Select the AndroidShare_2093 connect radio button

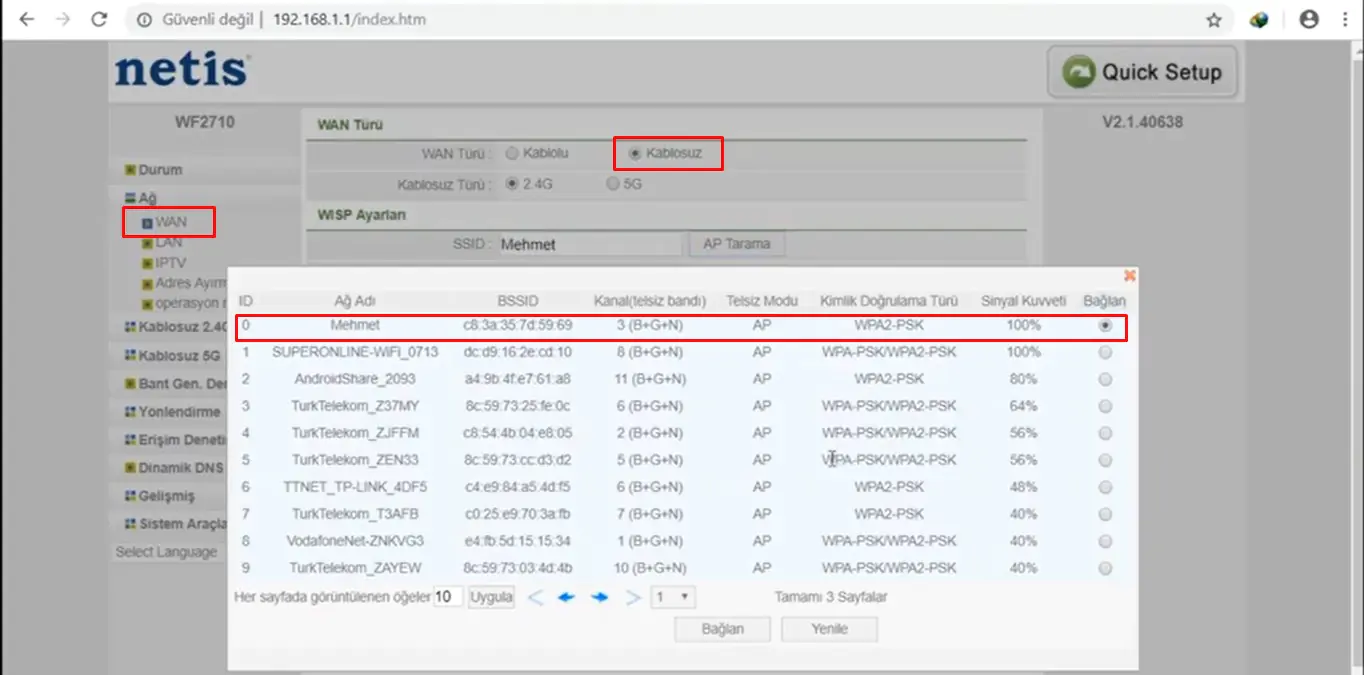(1105, 379)
